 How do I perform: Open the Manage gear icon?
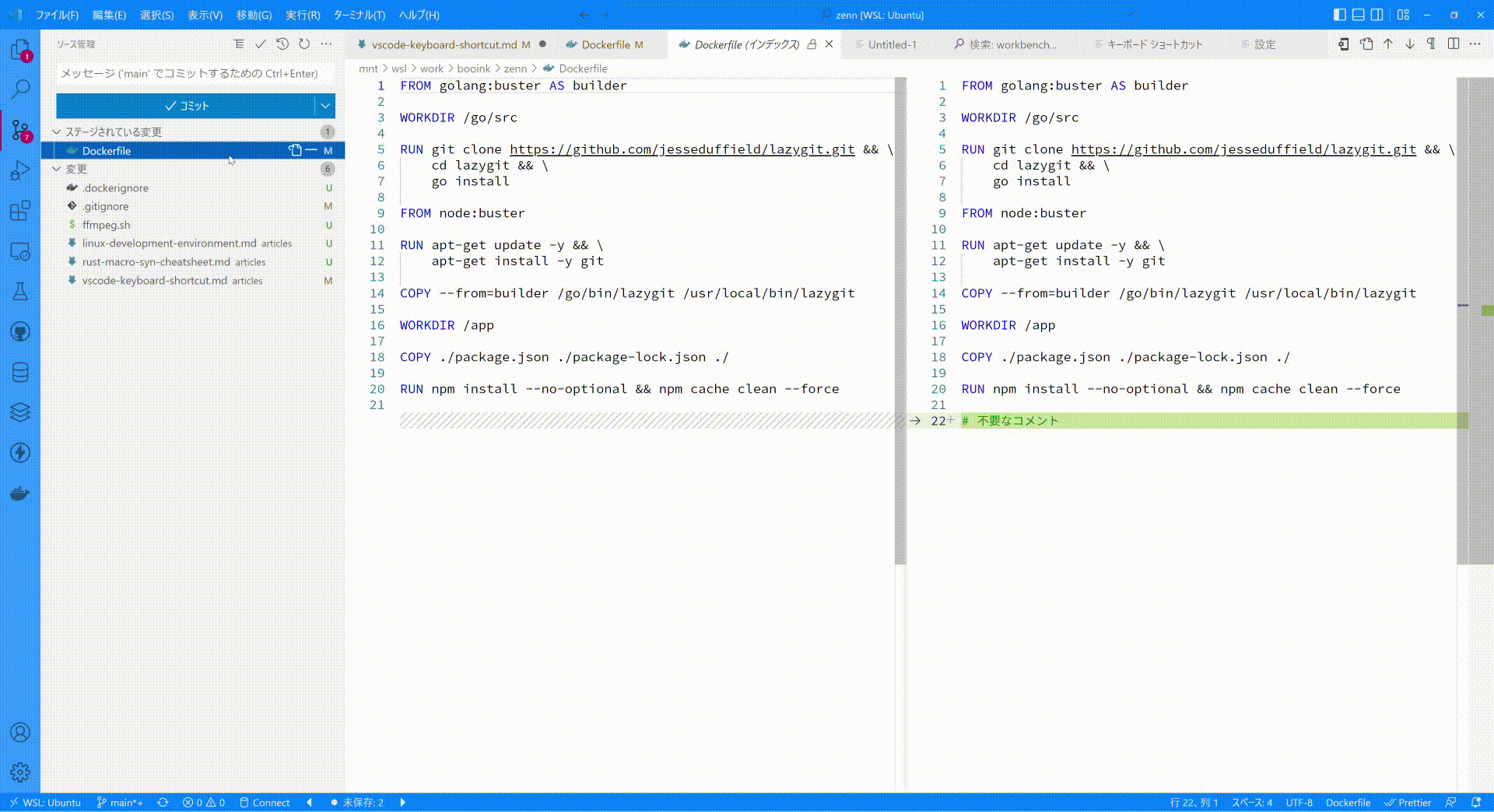[x=20, y=772]
